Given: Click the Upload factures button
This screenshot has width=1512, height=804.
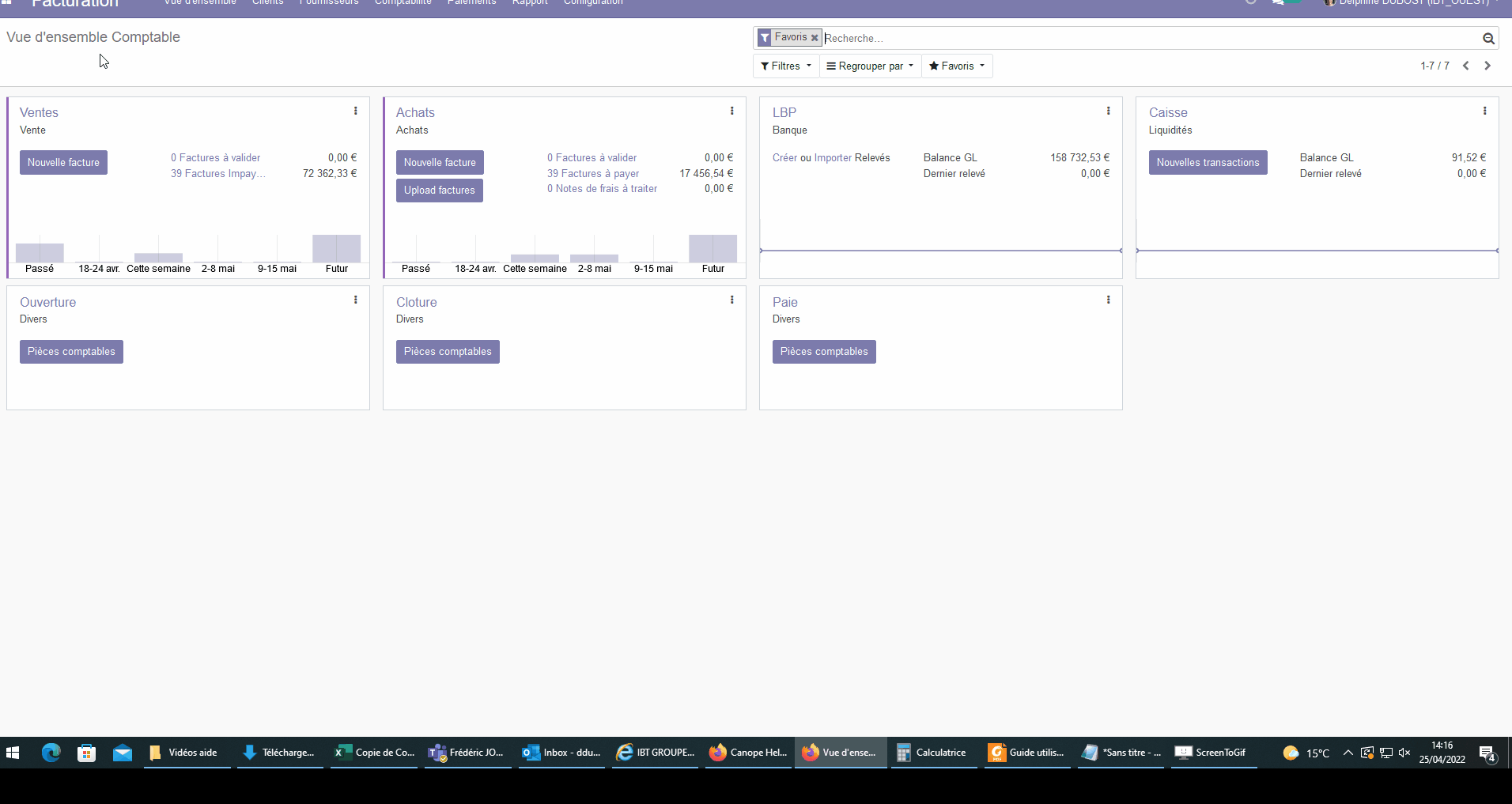Looking at the screenshot, I should click(439, 191).
